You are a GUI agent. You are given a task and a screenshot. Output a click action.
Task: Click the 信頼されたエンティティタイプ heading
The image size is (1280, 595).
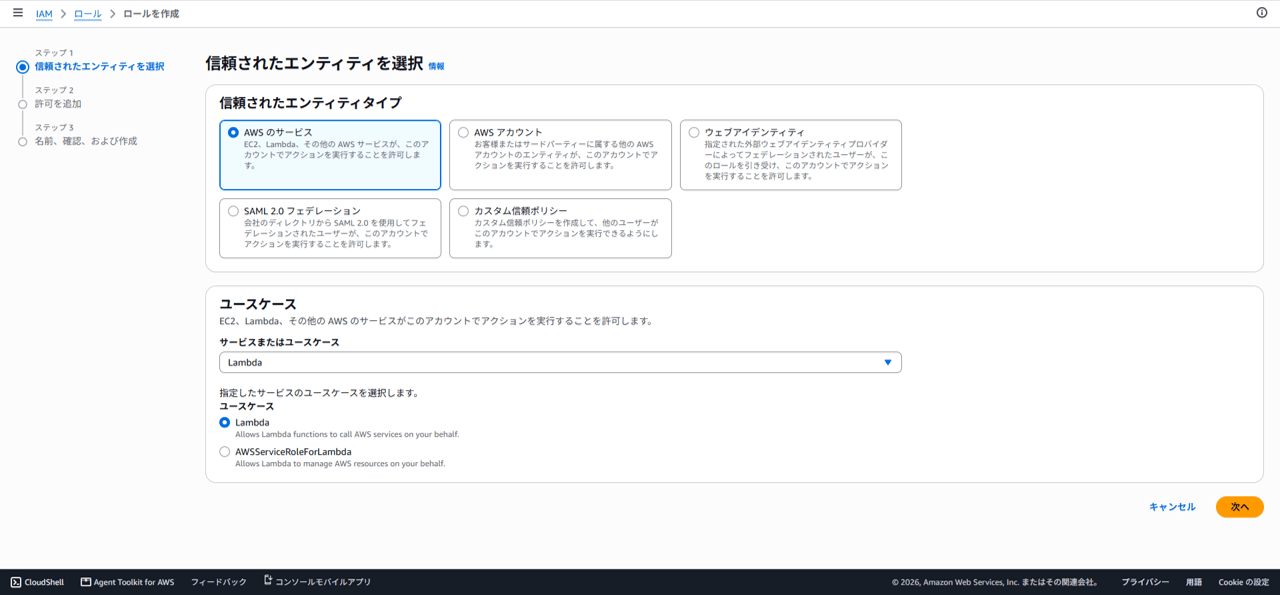[x=310, y=102]
